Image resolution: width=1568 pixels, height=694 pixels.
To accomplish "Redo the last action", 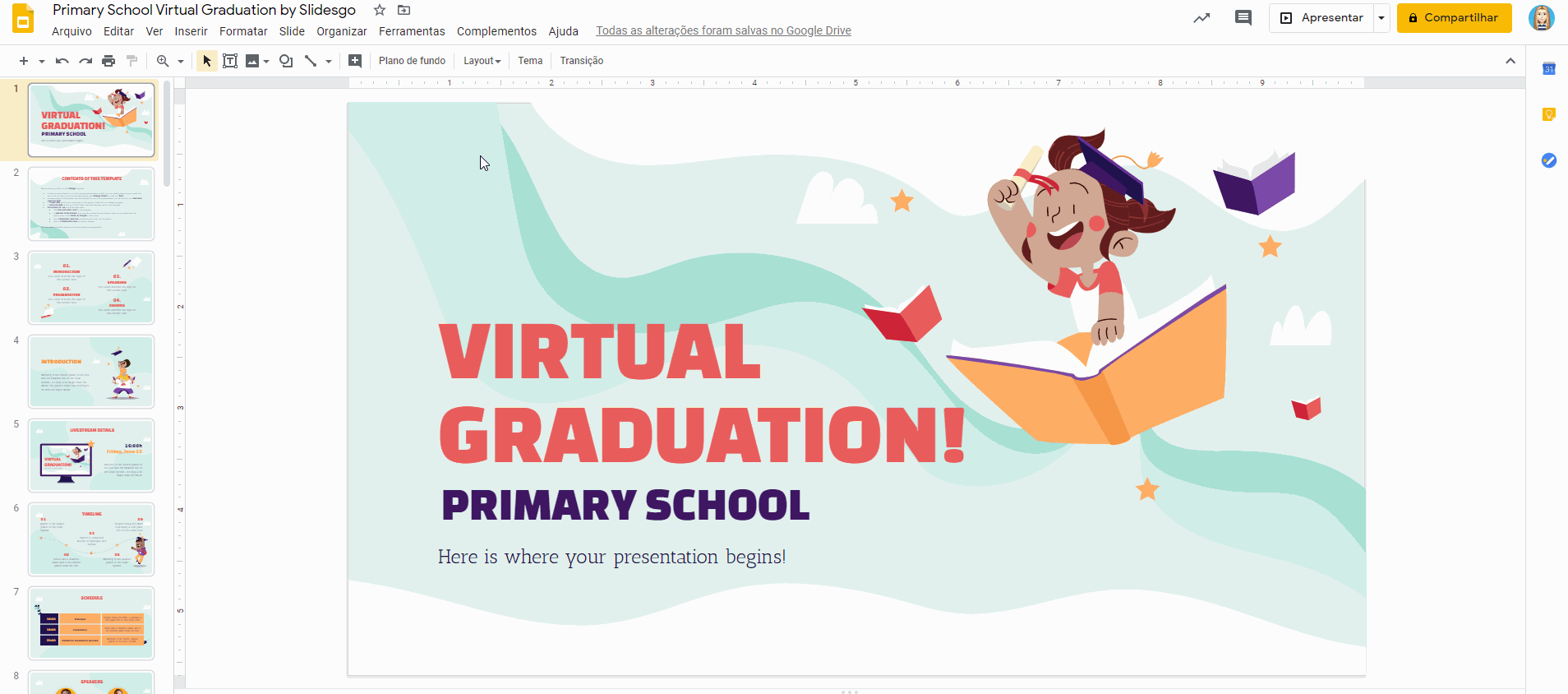I will point(85,61).
